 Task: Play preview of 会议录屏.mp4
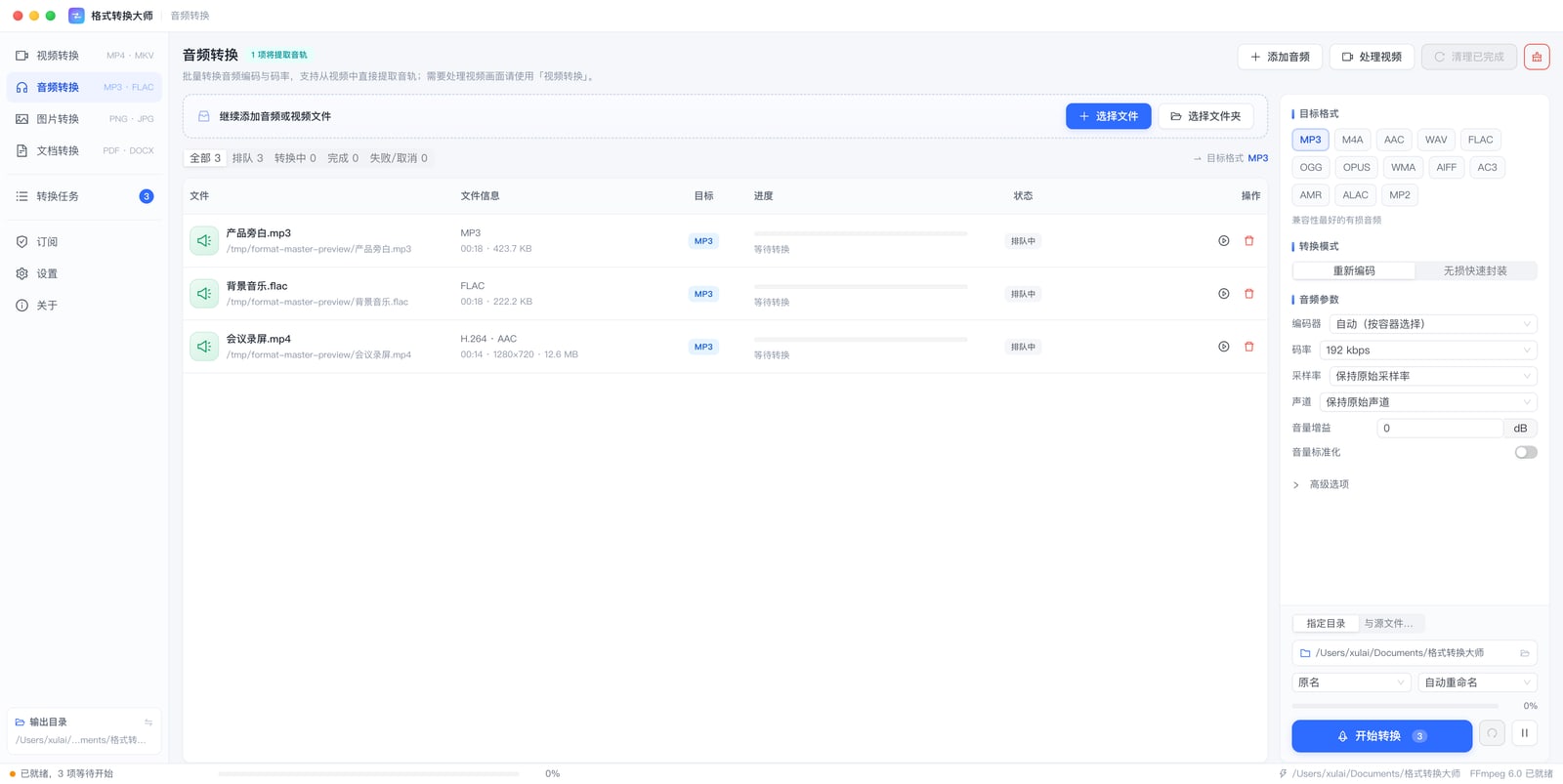click(1224, 347)
